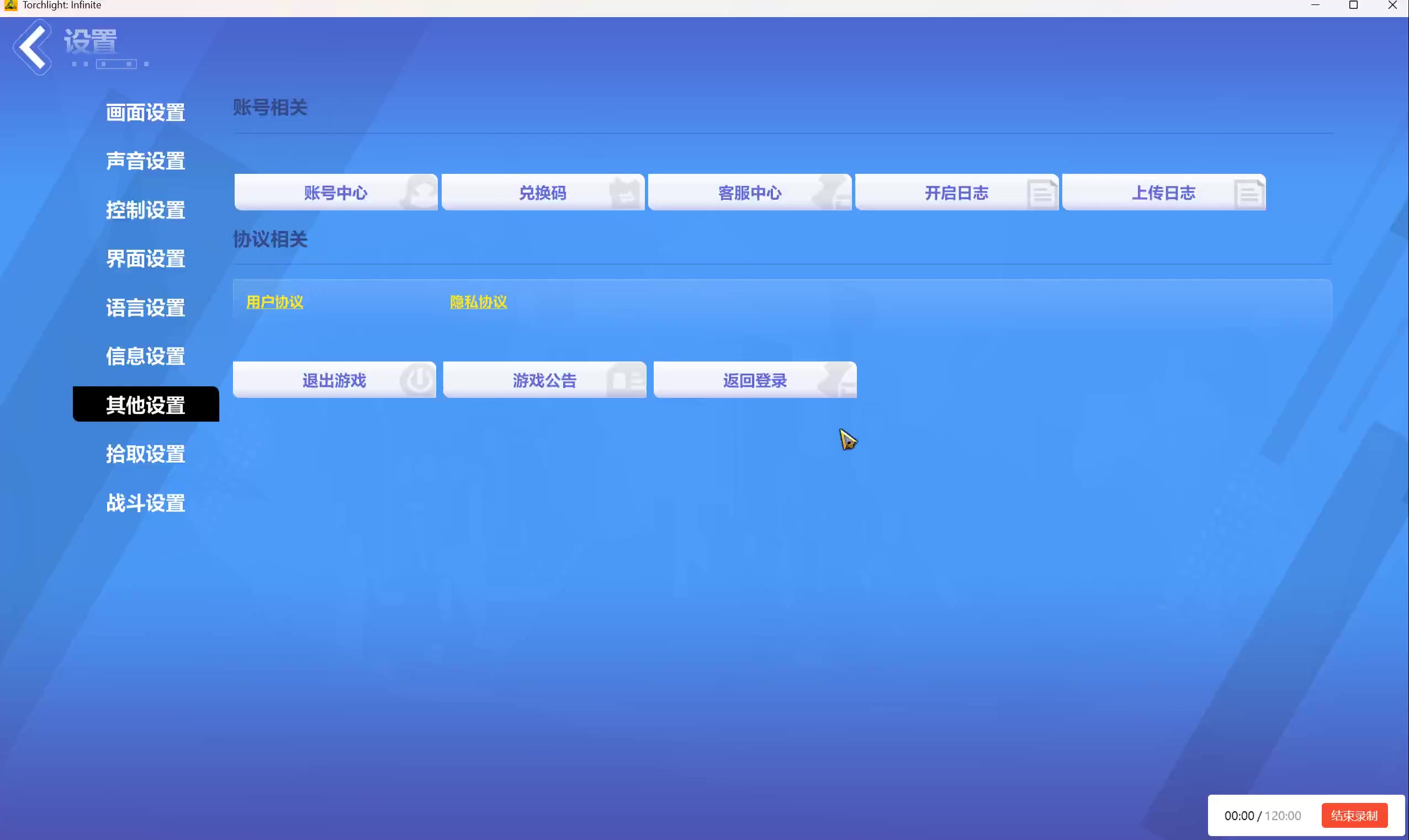Open the 用户协议 link
This screenshot has width=1409, height=840.
coord(274,302)
